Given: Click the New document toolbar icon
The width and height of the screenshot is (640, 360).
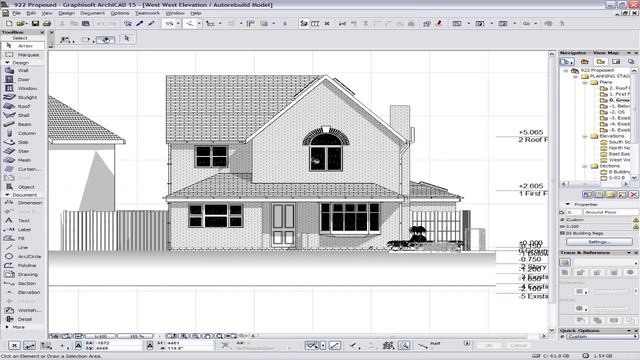Looking at the screenshot, I should [x=9, y=24].
